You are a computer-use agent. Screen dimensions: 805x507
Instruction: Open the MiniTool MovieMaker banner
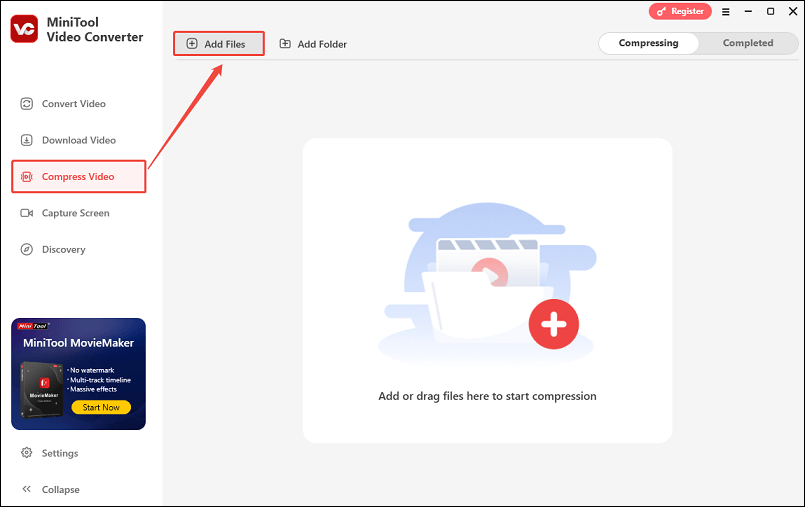tap(79, 374)
